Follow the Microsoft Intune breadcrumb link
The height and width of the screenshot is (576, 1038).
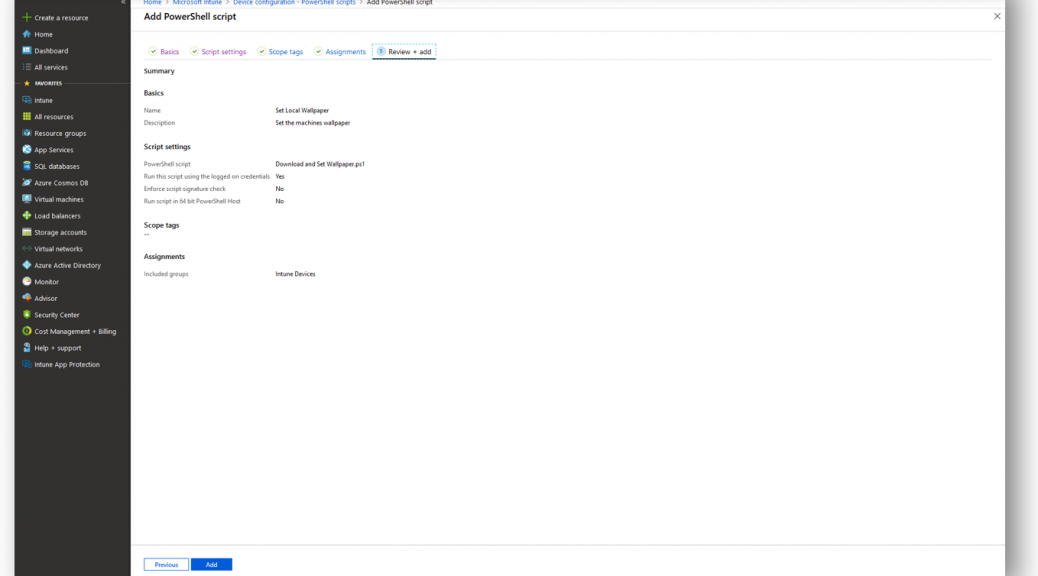(x=197, y=3)
